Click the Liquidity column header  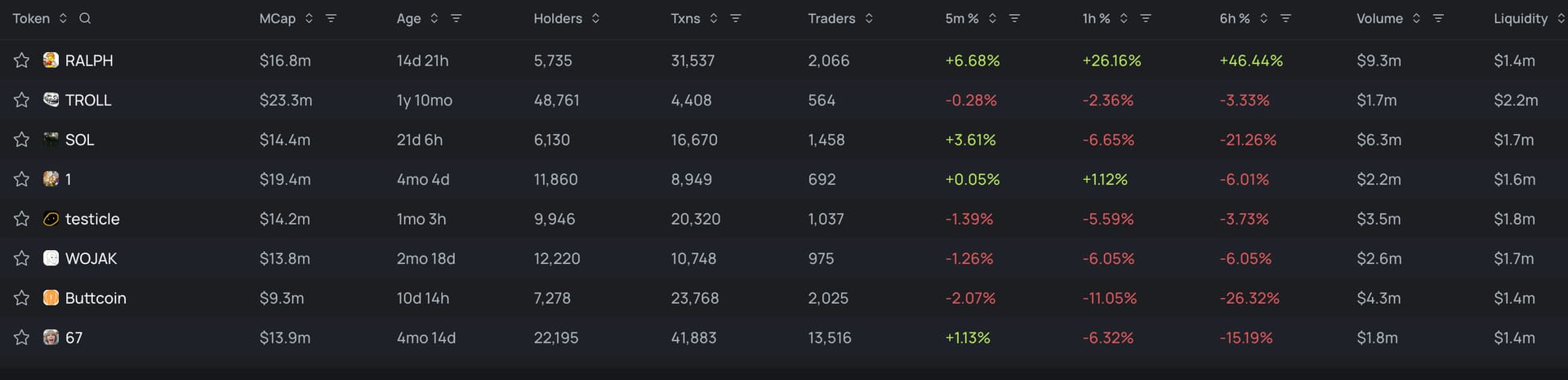tap(1520, 18)
